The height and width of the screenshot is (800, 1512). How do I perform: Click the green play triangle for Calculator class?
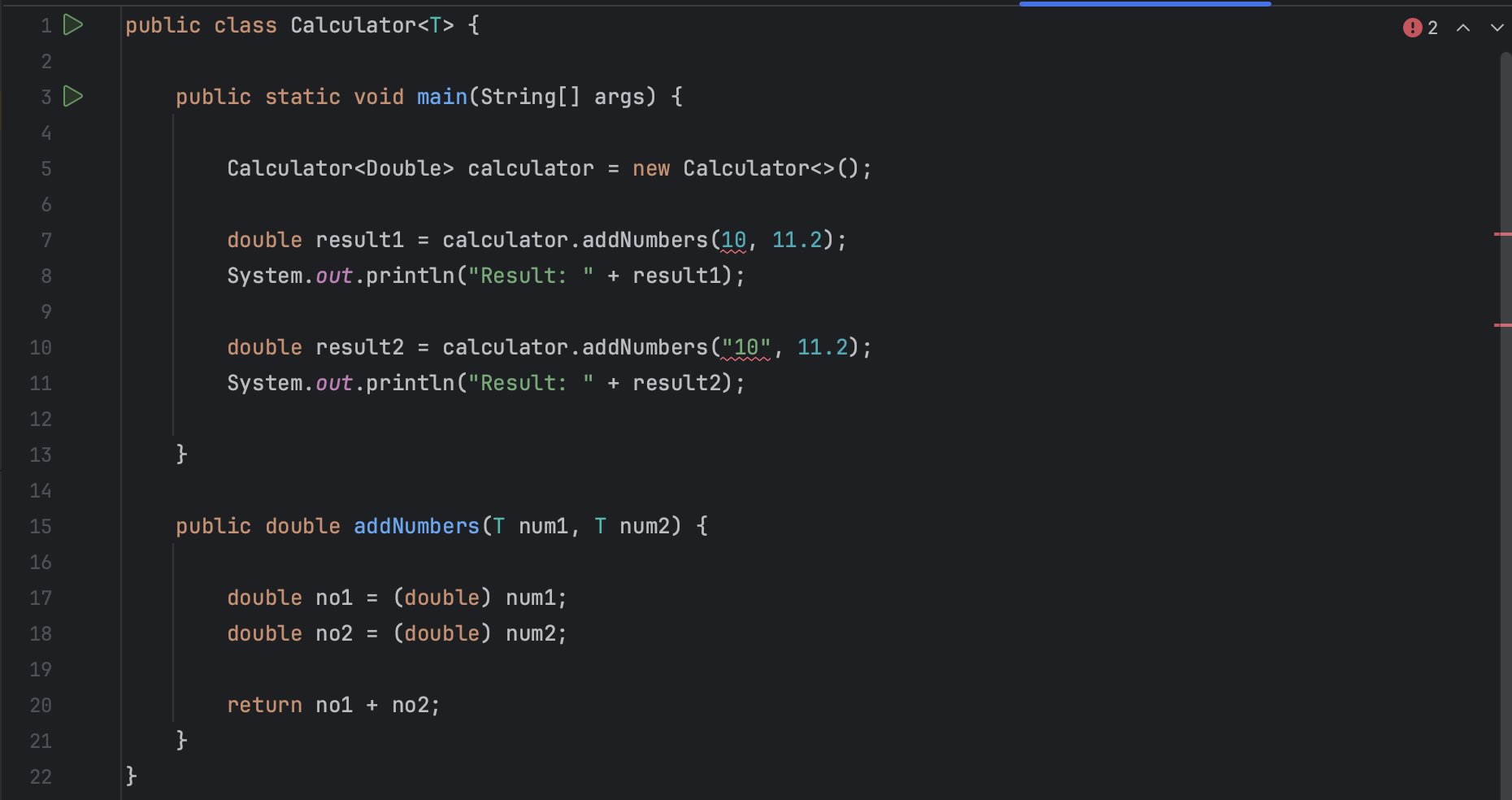pos(72,24)
